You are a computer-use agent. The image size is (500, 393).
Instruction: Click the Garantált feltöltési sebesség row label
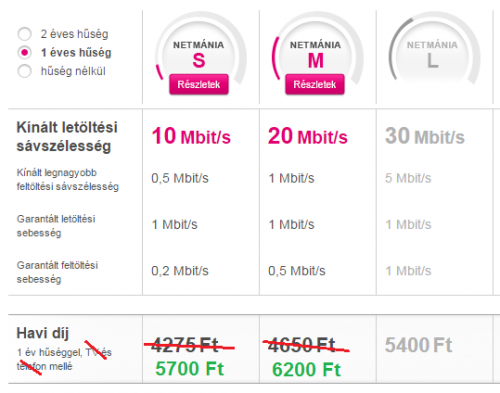[57, 272]
